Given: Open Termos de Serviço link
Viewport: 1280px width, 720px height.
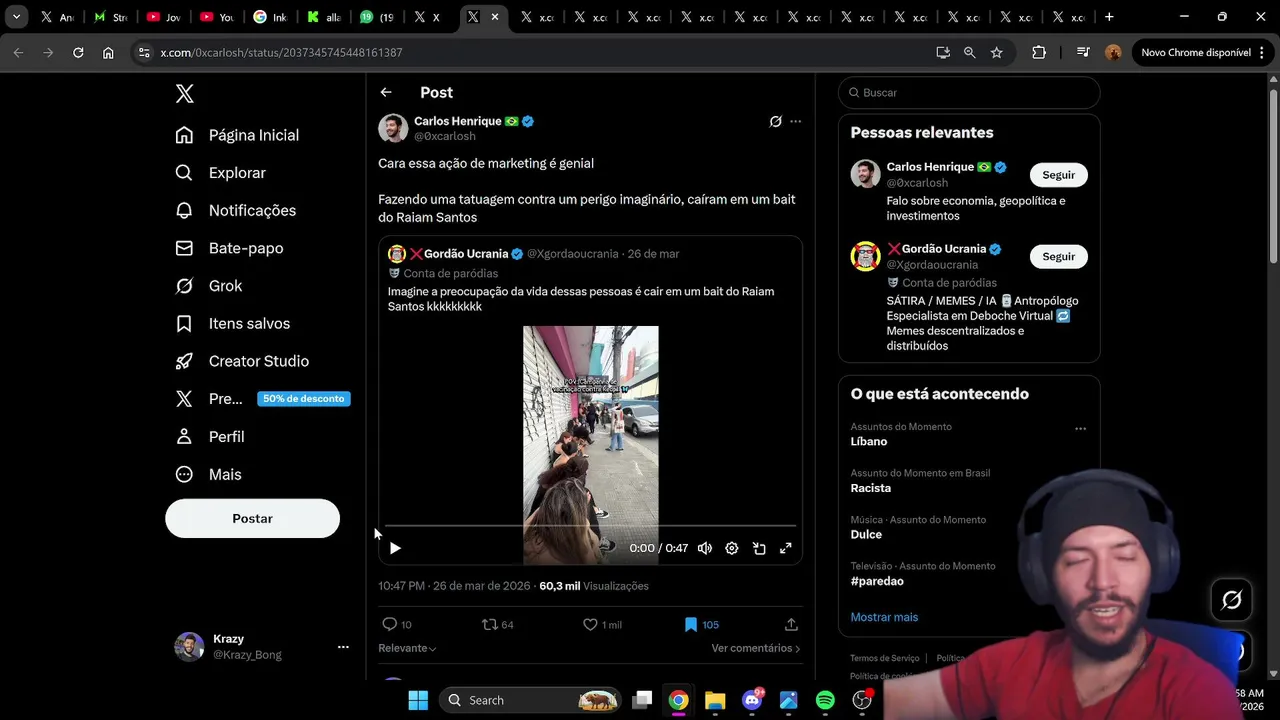Looking at the screenshot, I should coord(884,658).
